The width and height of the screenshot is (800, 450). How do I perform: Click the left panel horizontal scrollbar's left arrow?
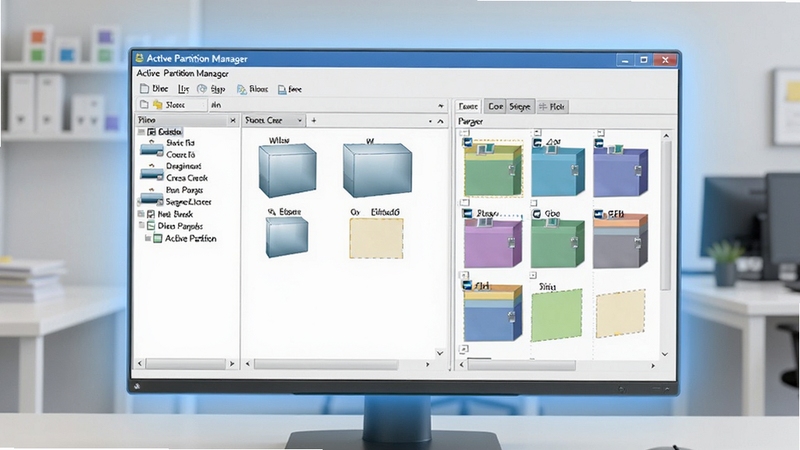coord(140,364)
